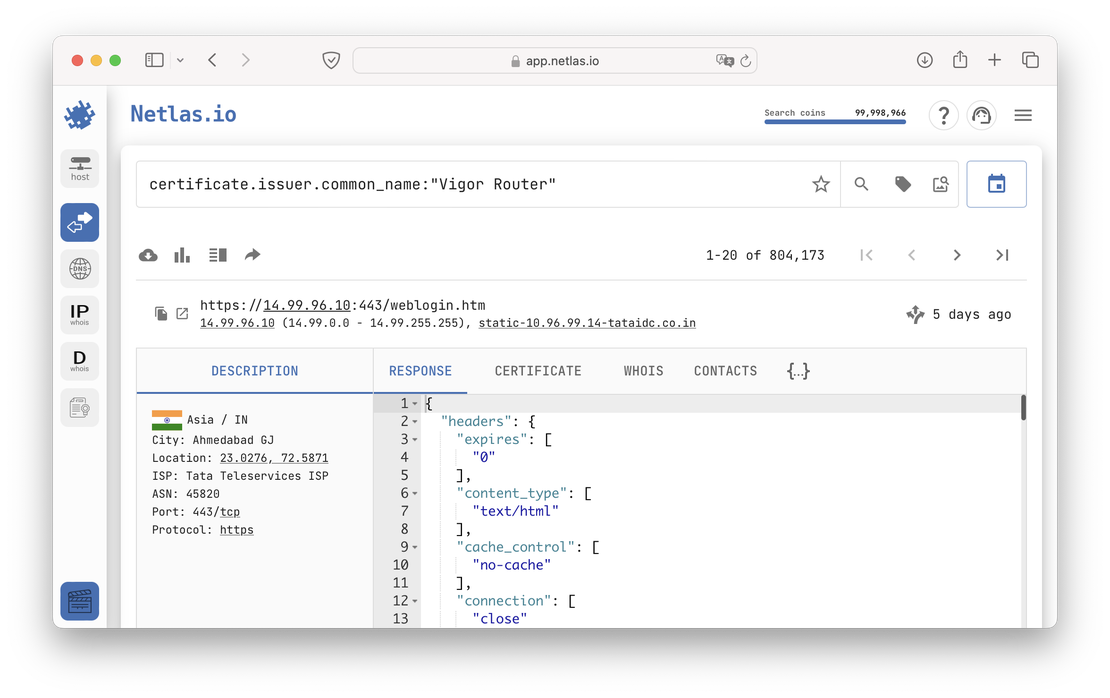Open the Host lookup tool in the sidebar
Viewport: 1110px width, 698px height.
(x=79, y=168)
